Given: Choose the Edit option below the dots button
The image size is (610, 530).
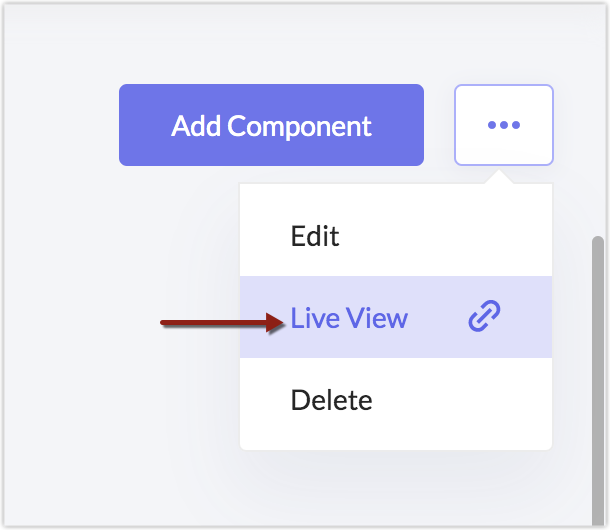Looking at the screenshot, I should [x=315, y=237].
